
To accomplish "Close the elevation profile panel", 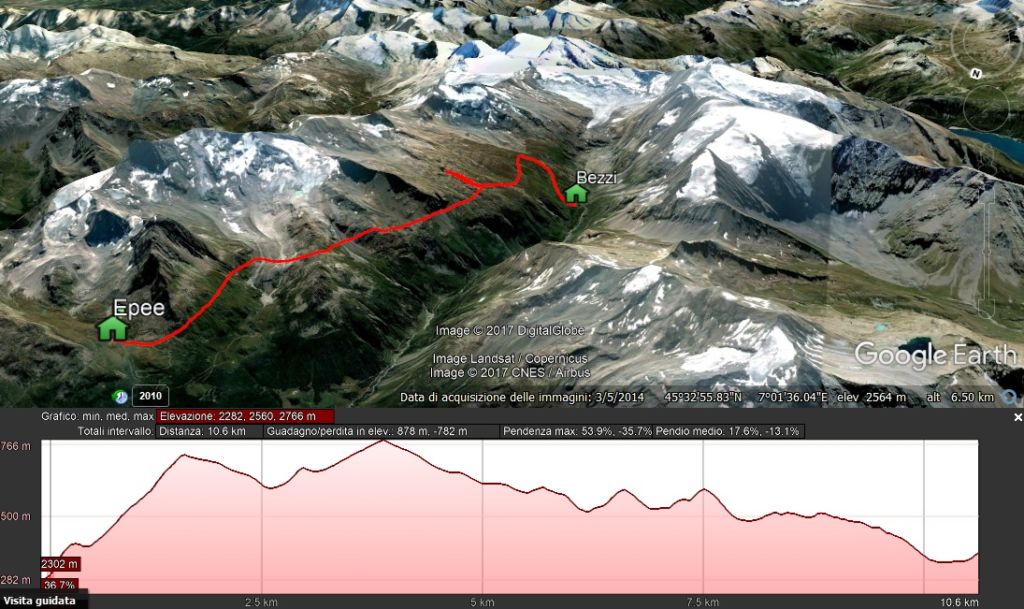I will click(1017, 417).
